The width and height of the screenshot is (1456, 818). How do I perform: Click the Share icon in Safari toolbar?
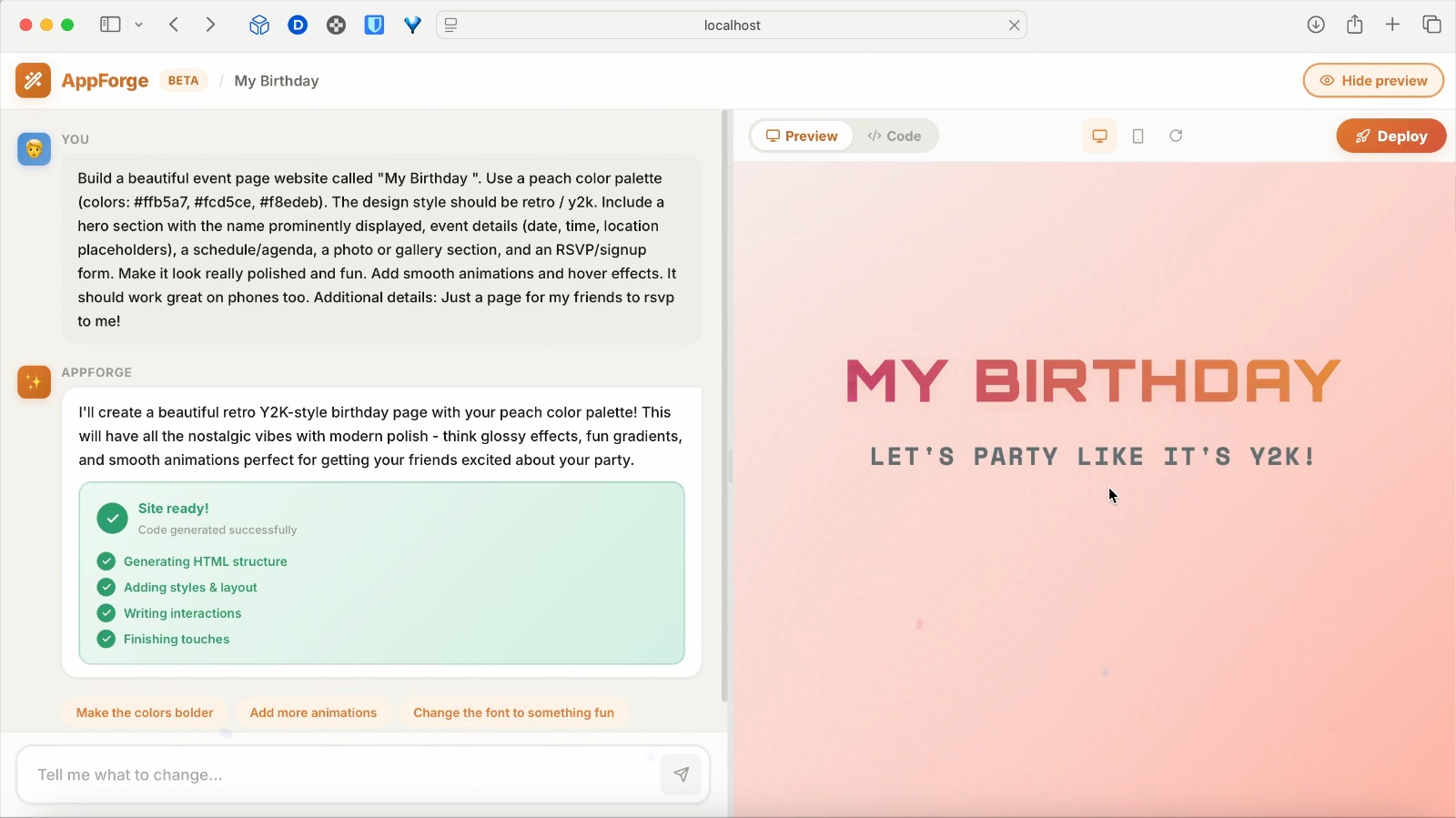point(1354,25)
